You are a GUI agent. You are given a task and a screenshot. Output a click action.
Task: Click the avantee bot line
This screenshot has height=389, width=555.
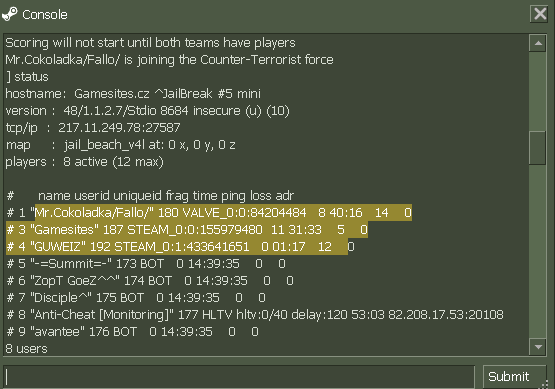tap(132, 332)
